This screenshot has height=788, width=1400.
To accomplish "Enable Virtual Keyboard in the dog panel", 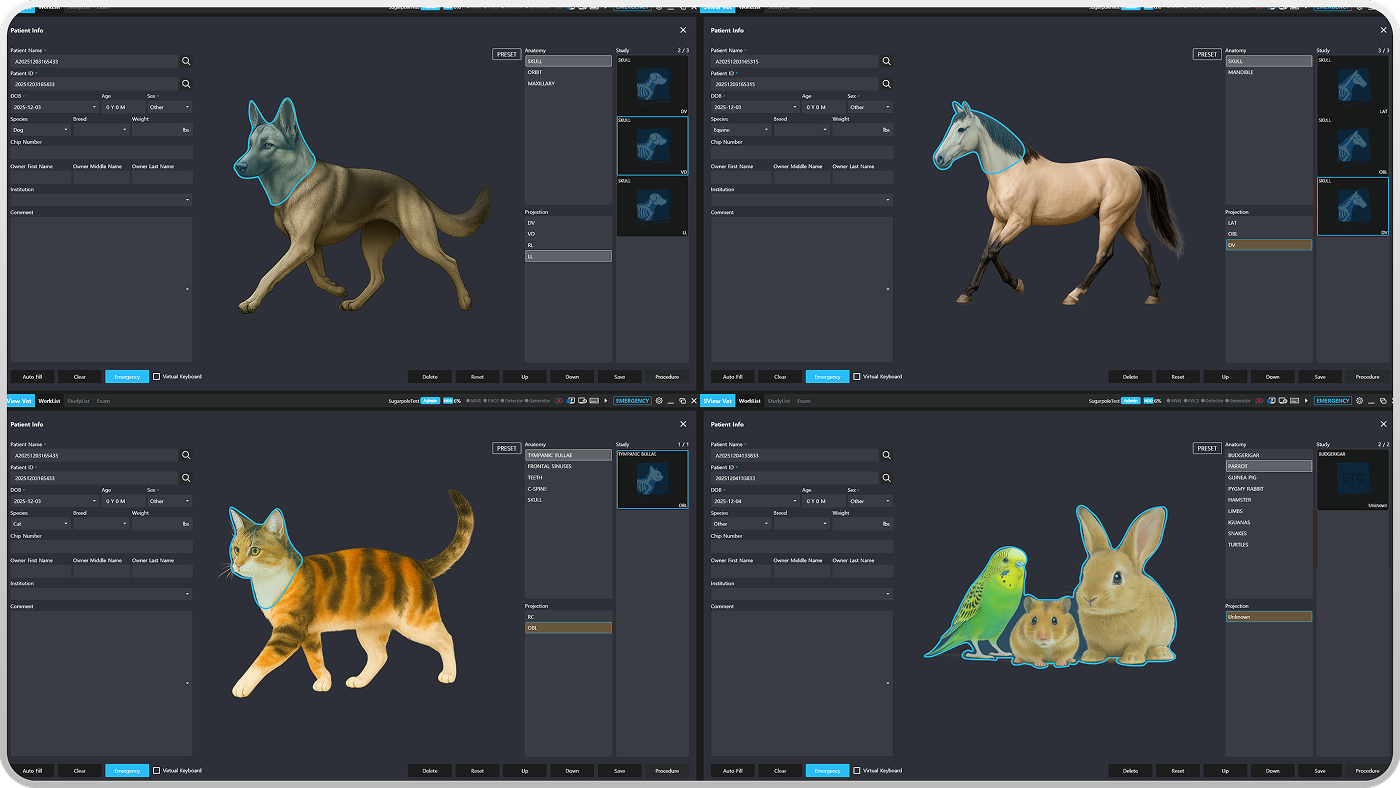I will tap(157, 376).
